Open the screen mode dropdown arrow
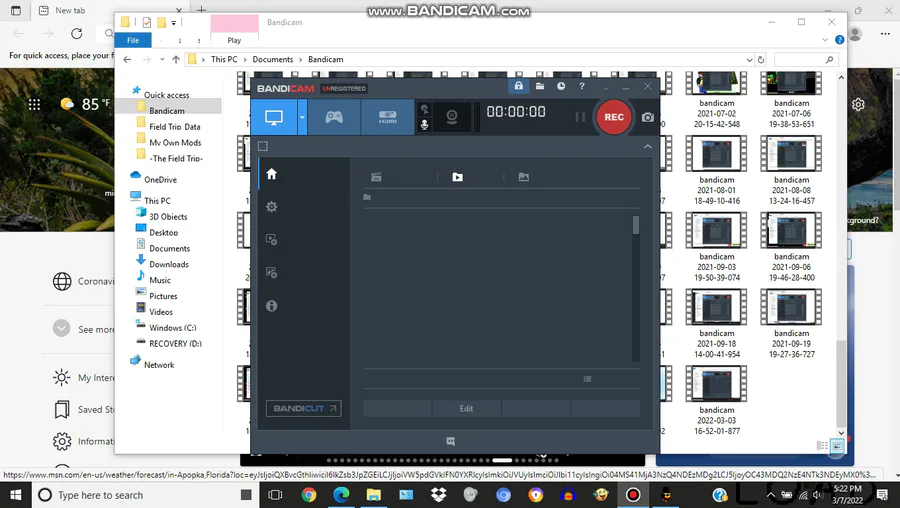This screenshot has width=900, height=508. (302, 117)
